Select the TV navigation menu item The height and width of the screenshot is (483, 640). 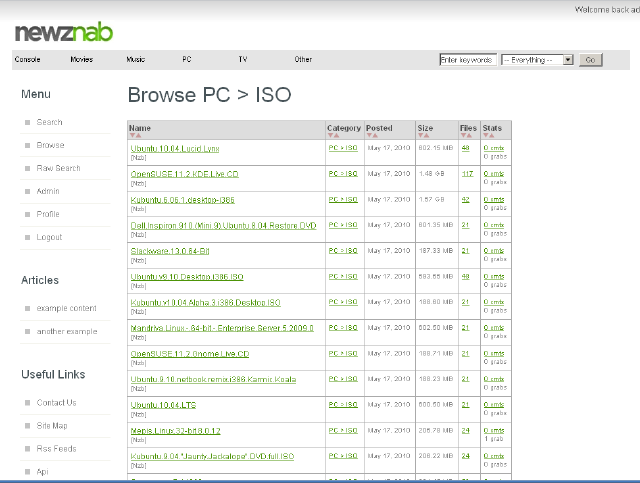click(x=242, y=60)
